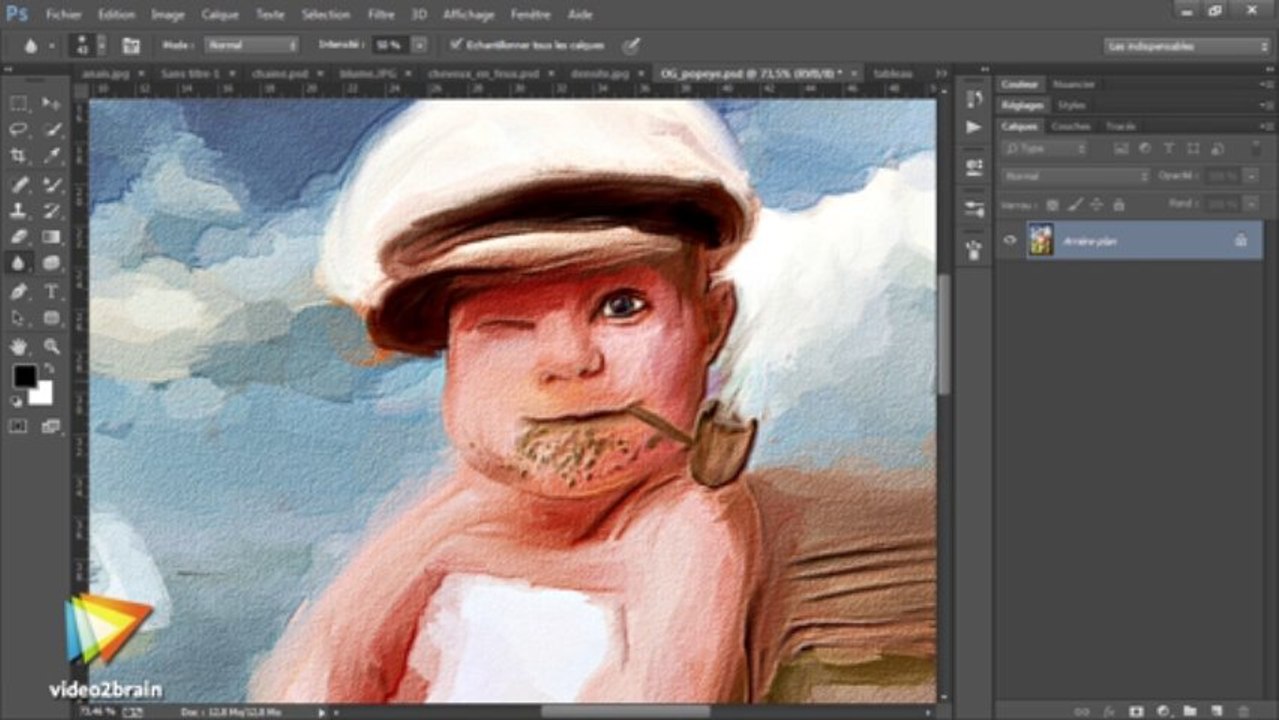Select the Rectangular Marquee tool

[19, 103]
